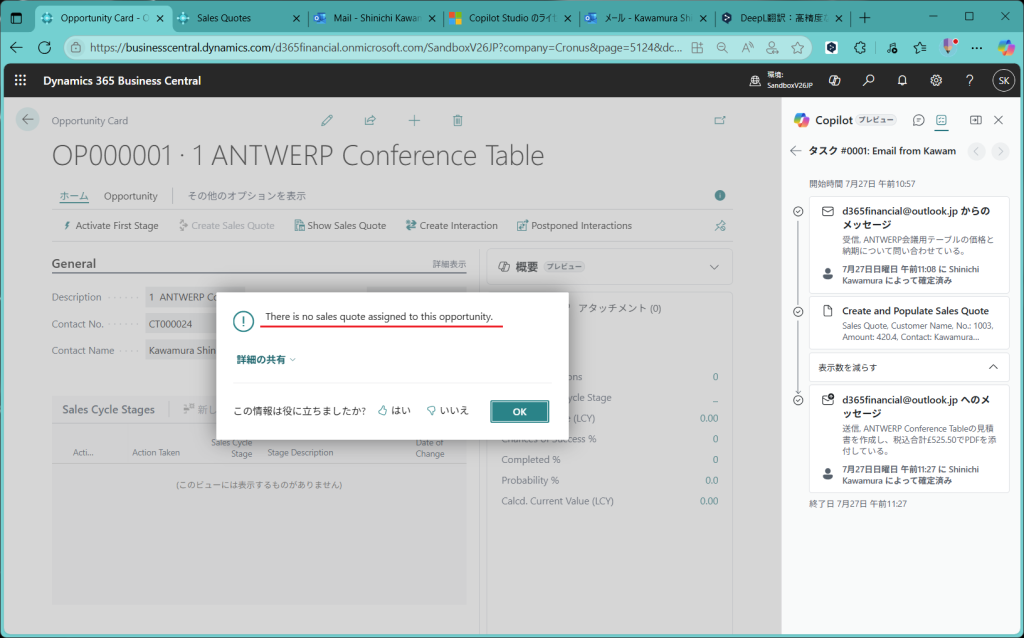This screenshot has height=638, width=1024.
Task: Click はい thumbs-up feedback in dialog
Action: click(x=394, y=411)
